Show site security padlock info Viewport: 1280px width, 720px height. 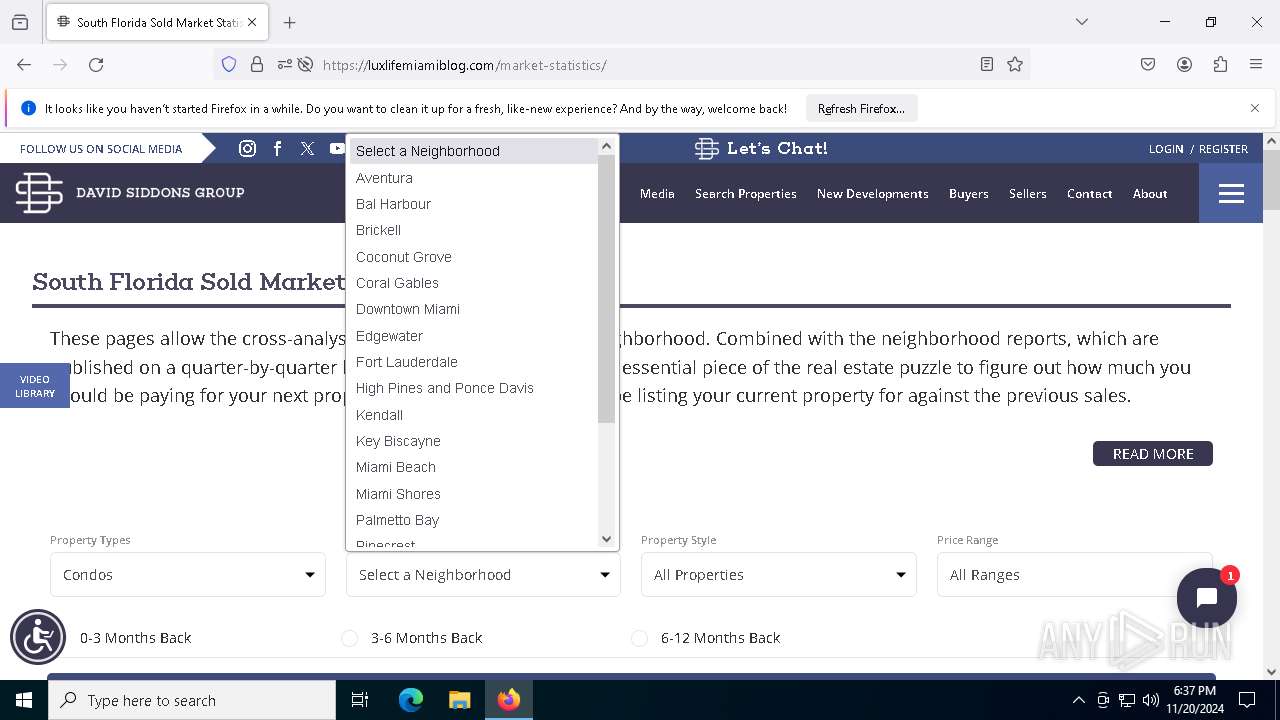click(x=257, y=64)
